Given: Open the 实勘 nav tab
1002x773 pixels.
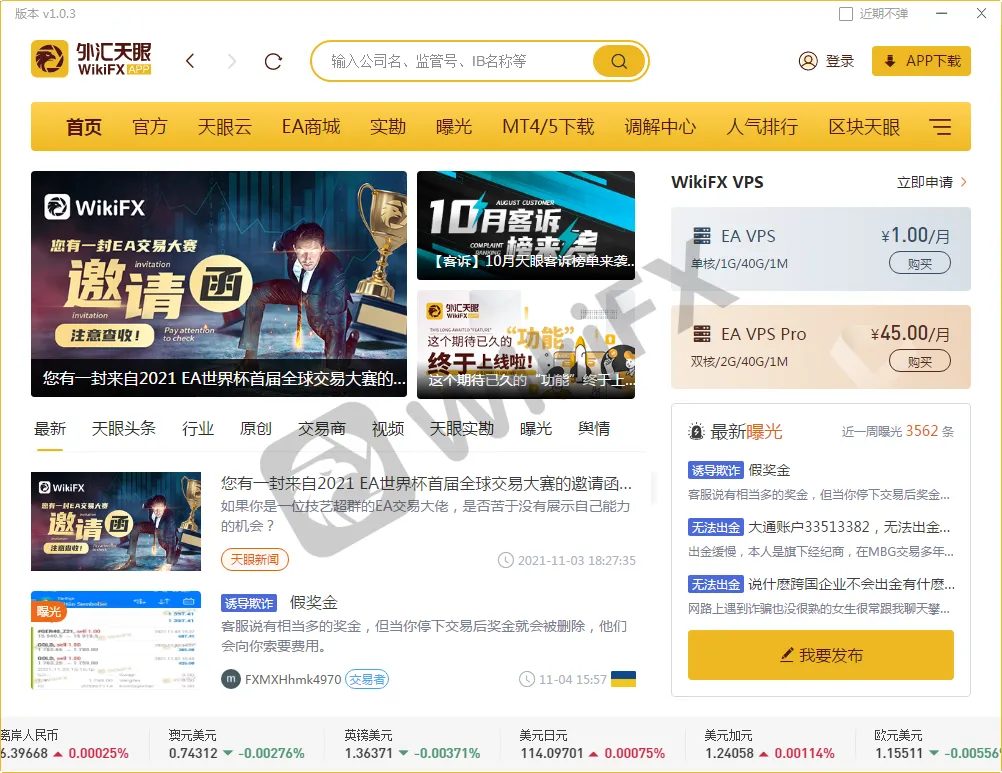Looking at the screenshot, I should (388, 126).
